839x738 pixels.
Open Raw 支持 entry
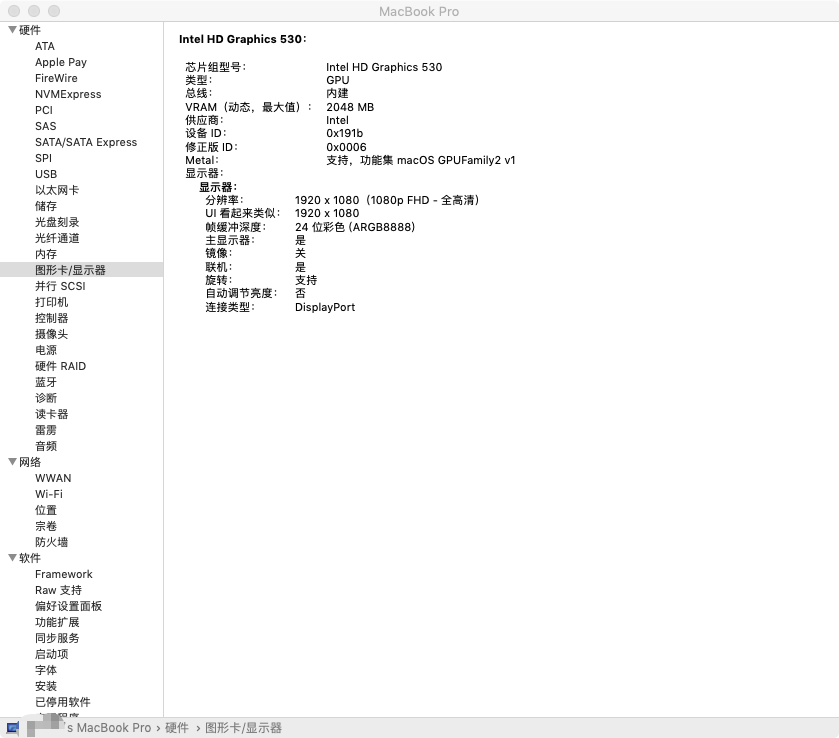(x=58, y=590)
